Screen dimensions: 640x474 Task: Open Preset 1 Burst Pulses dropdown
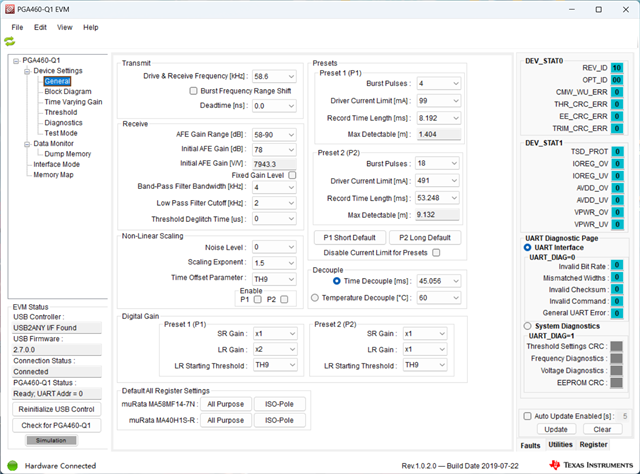tap(439, 83)
